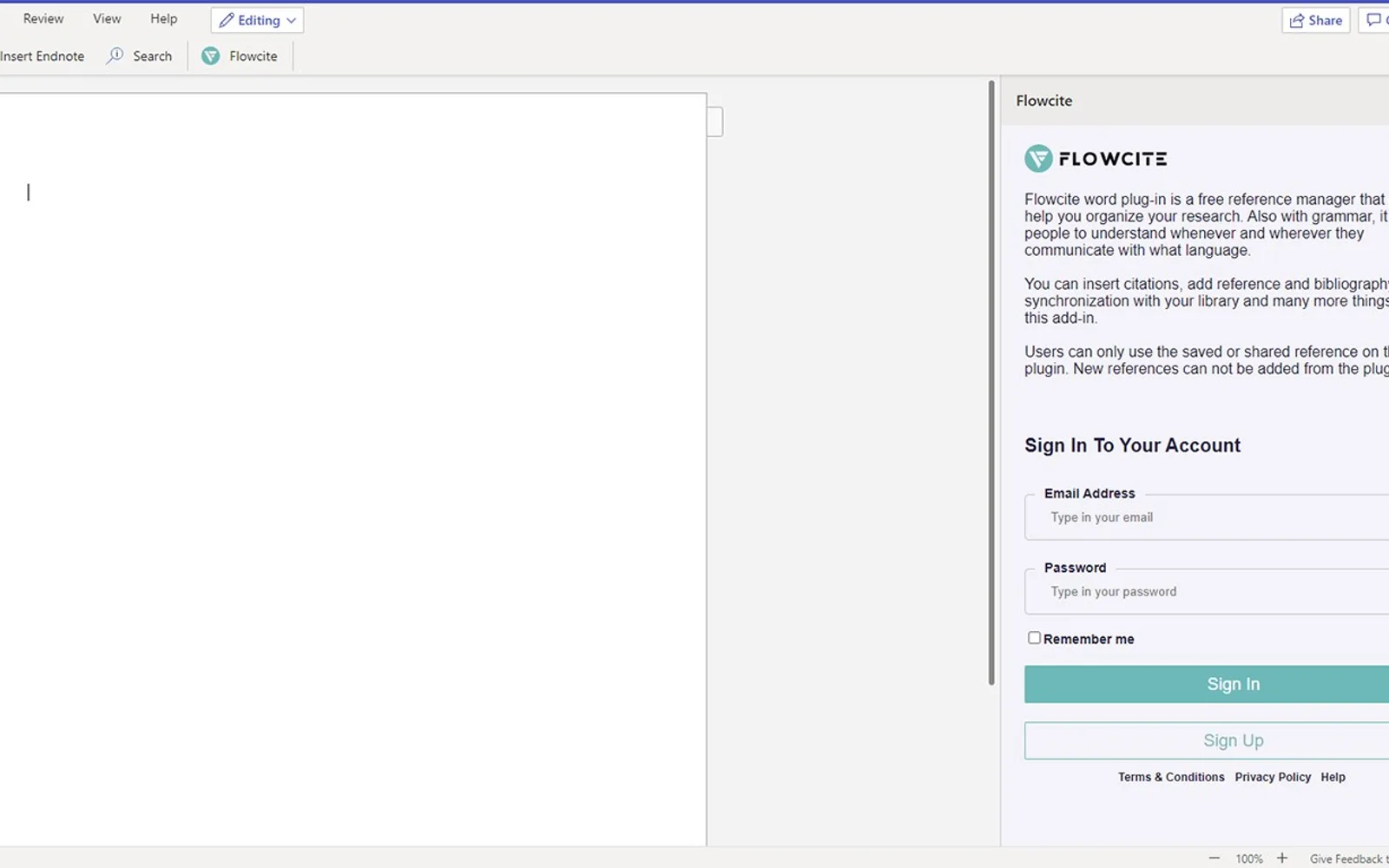1389x868 pixels.
Task: Open the Help tab
Action: click(163, 18)
